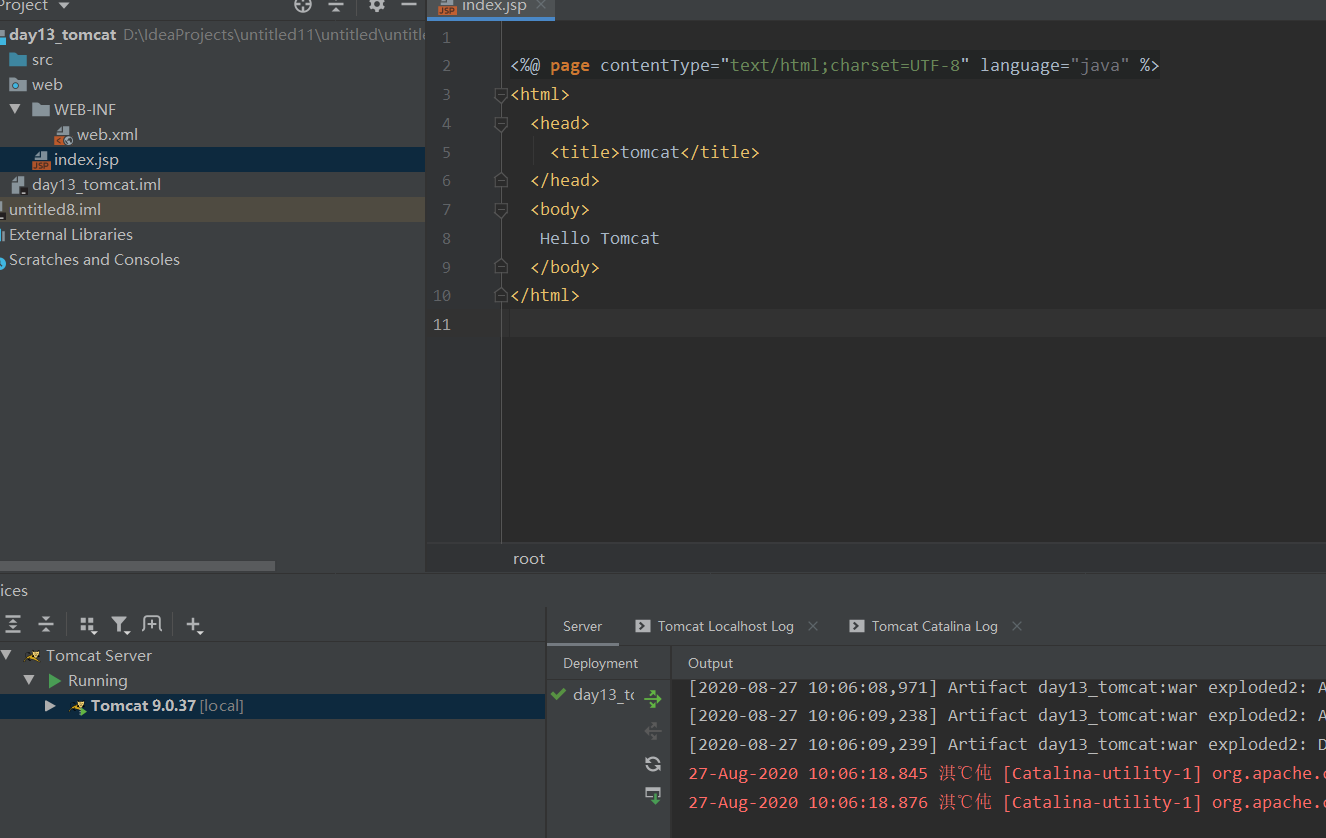1326x838 pixels.
Task: Select untitled8.iml in the project tree
Action: click(212, 210)
